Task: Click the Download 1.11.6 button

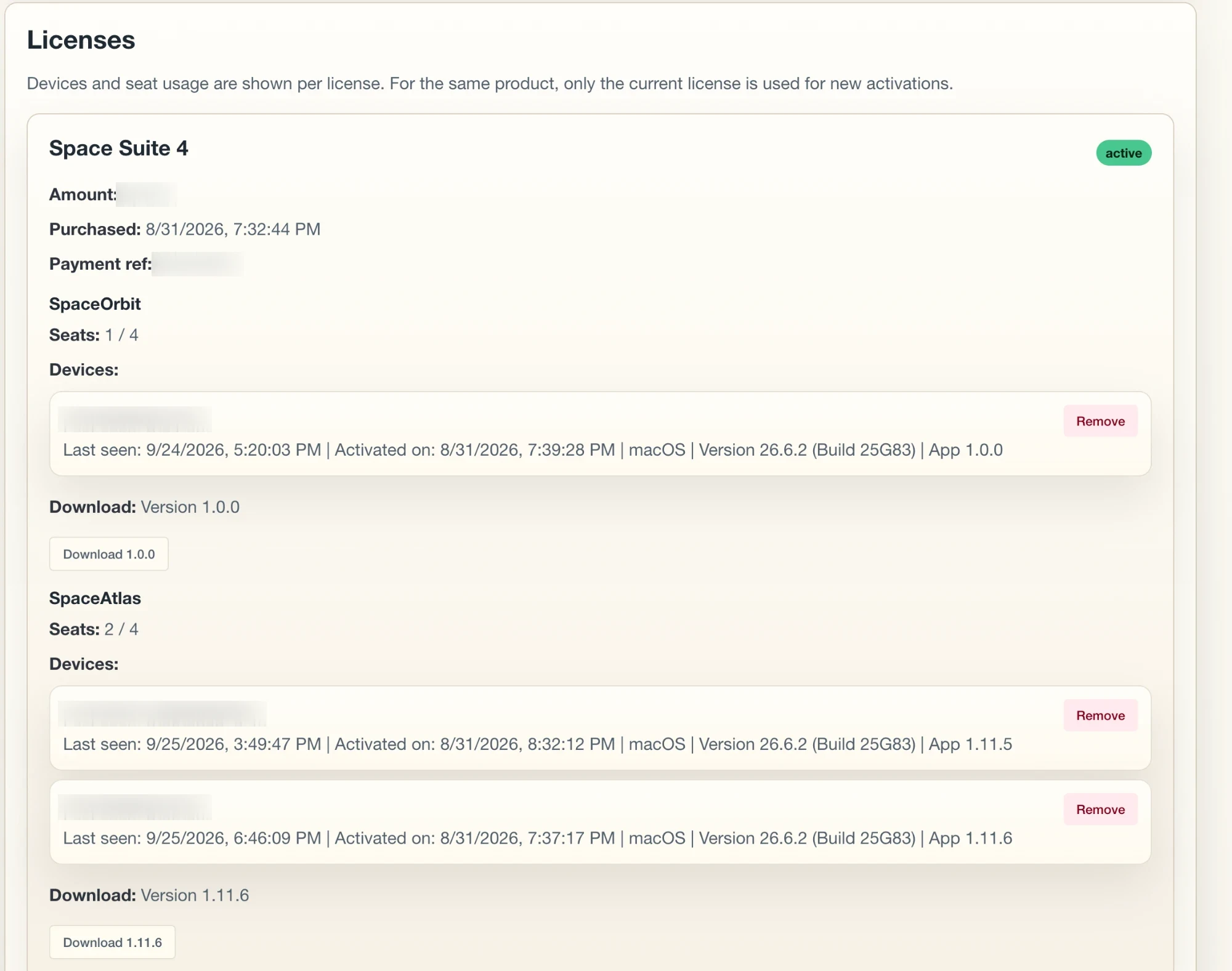Action: click(113, 943)
